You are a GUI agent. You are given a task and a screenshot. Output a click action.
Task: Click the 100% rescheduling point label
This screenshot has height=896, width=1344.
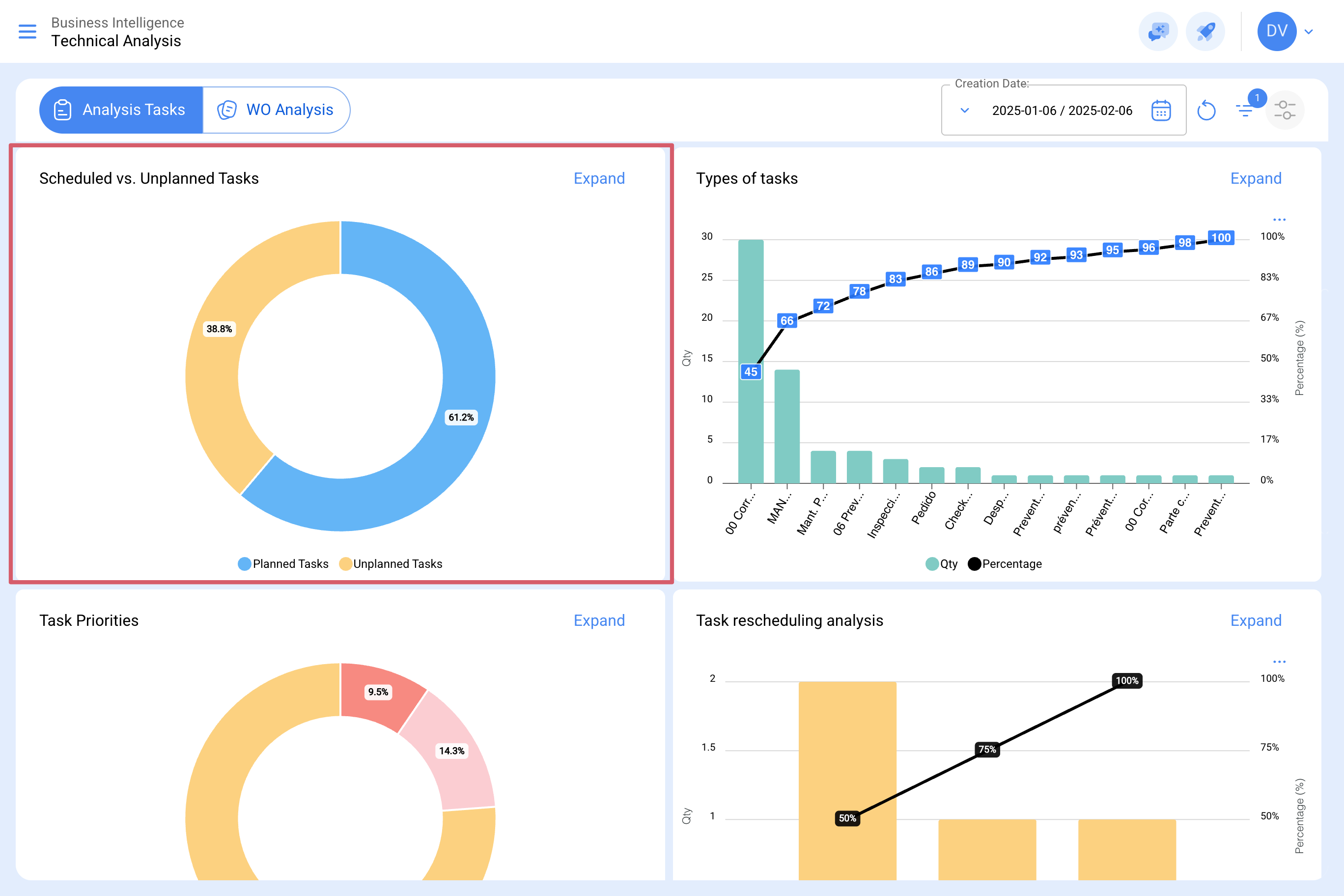click(x=1127, y=680)
